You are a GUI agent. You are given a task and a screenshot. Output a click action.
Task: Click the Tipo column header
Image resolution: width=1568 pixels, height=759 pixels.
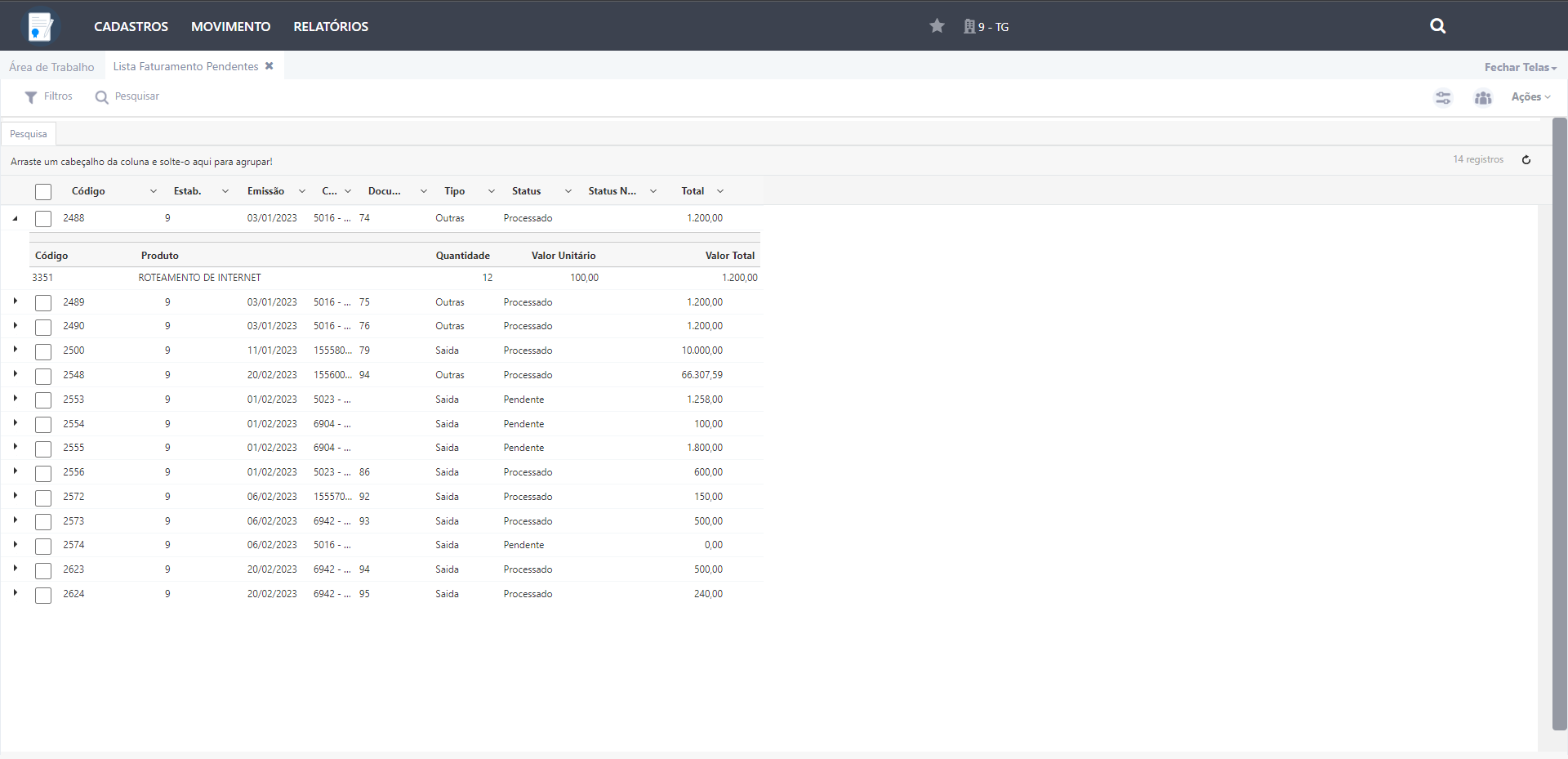tap(454, 191)
